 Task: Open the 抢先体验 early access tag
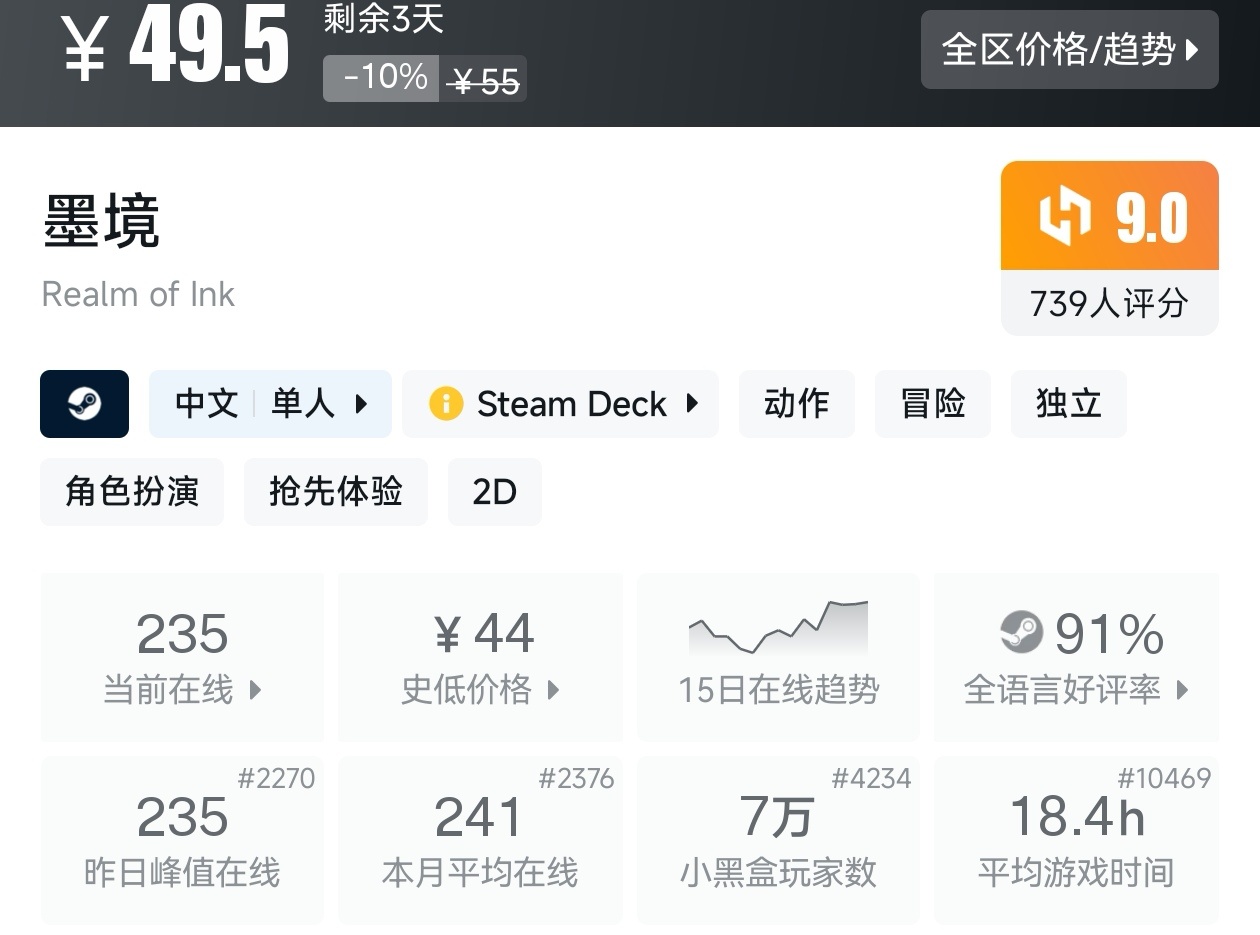[335, 492]
